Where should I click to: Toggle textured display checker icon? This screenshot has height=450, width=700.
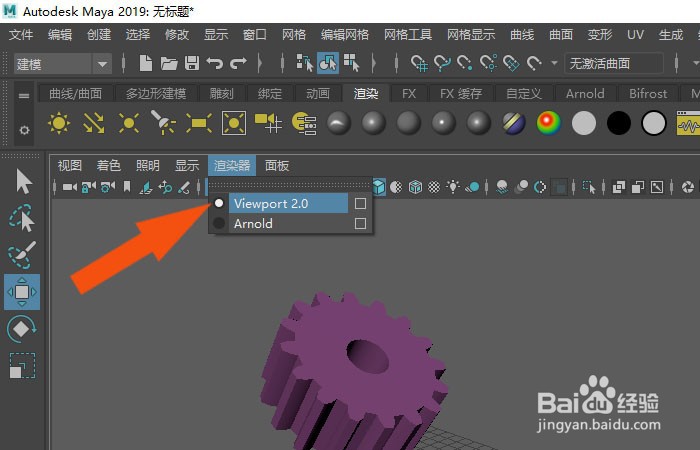click(434, 187)
